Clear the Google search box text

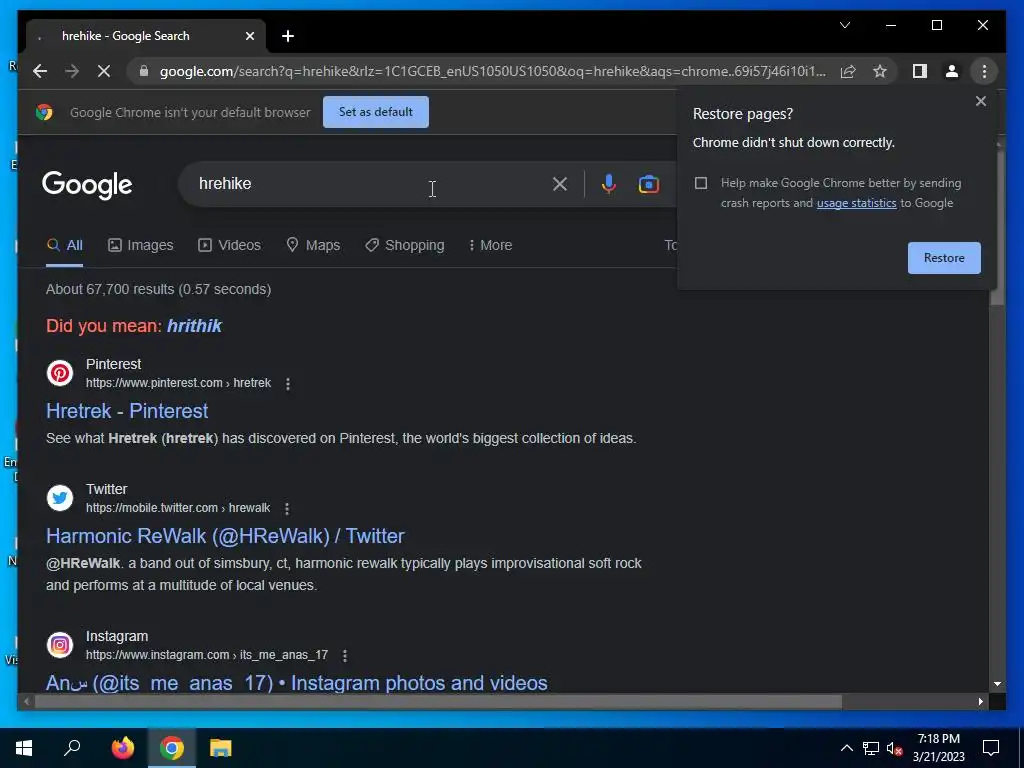pos(560,184)
